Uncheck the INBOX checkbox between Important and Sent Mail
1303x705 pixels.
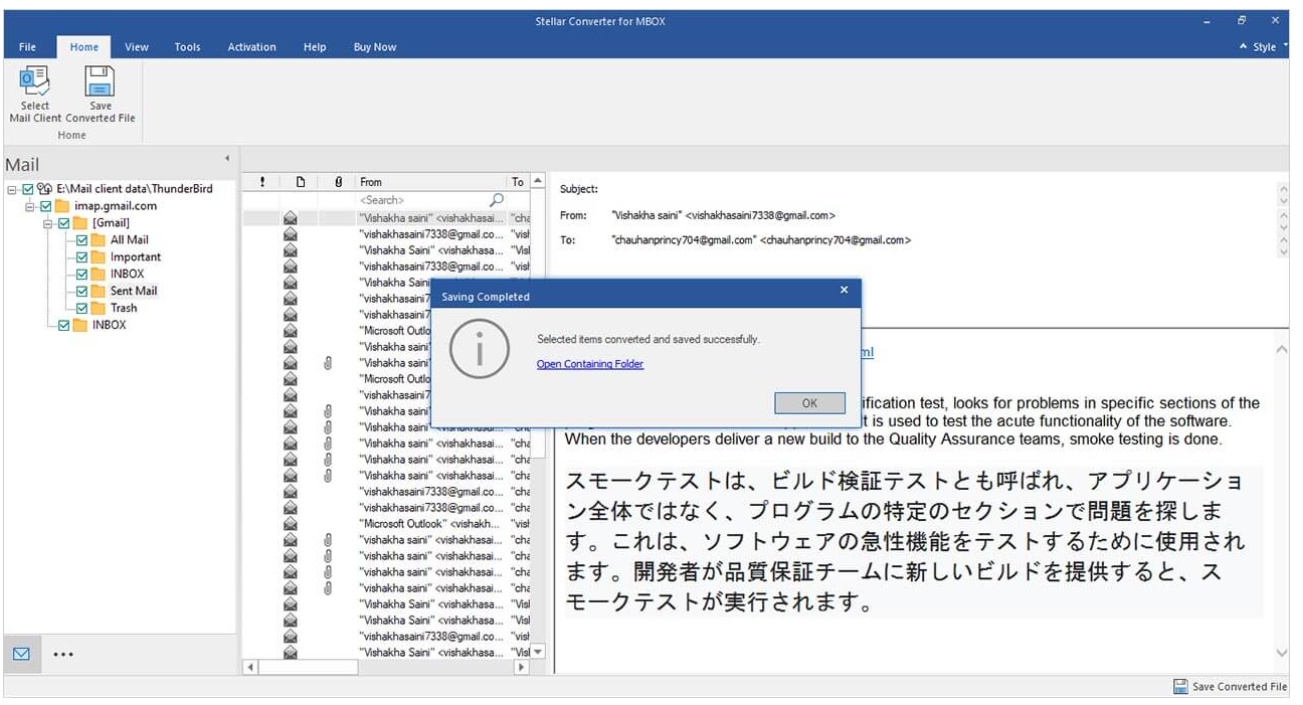click(x=82, y=274)
